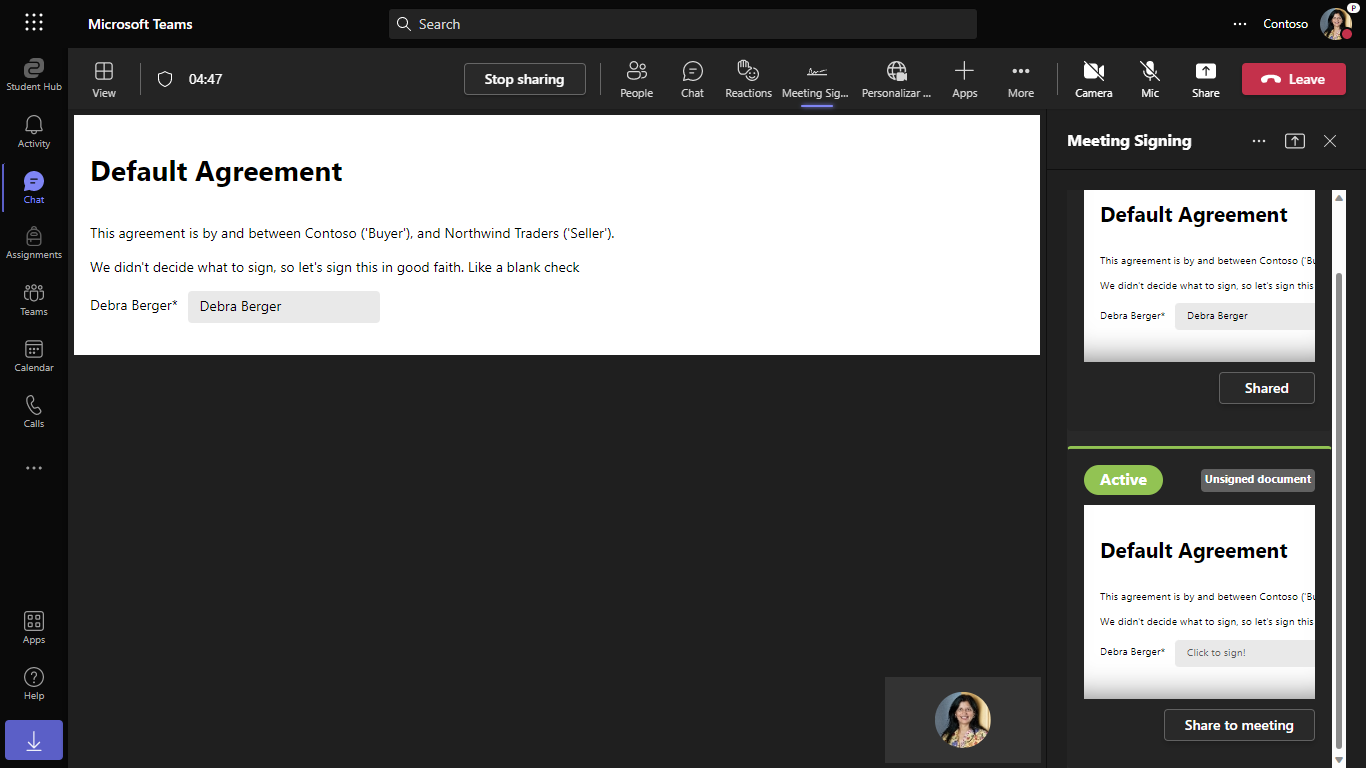Open the Calendar from the sidebar
The height and width of the screenshot is (768, 1366).
(33, 355)
